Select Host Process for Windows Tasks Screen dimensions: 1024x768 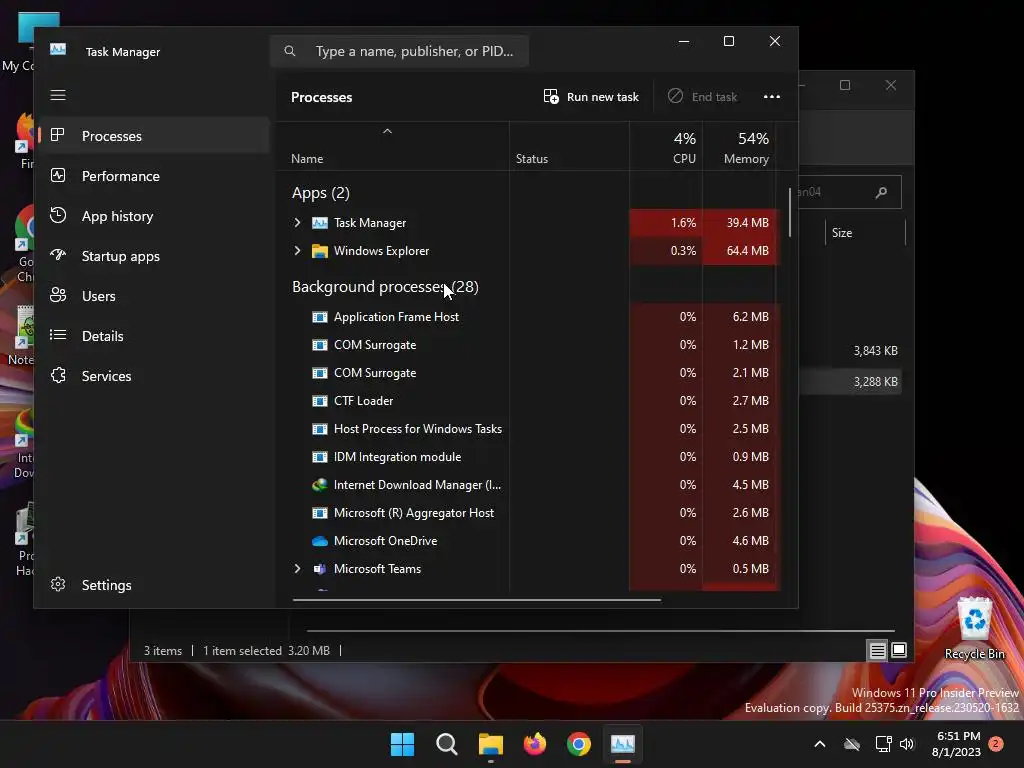tap(534, 429)
